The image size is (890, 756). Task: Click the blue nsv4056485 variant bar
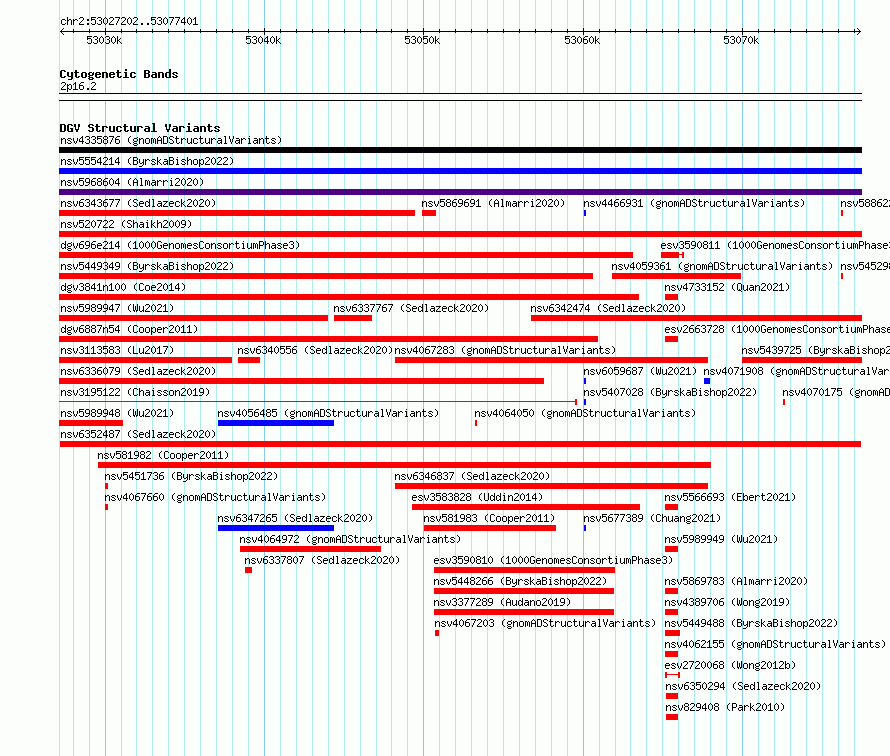tap(276, 423)
